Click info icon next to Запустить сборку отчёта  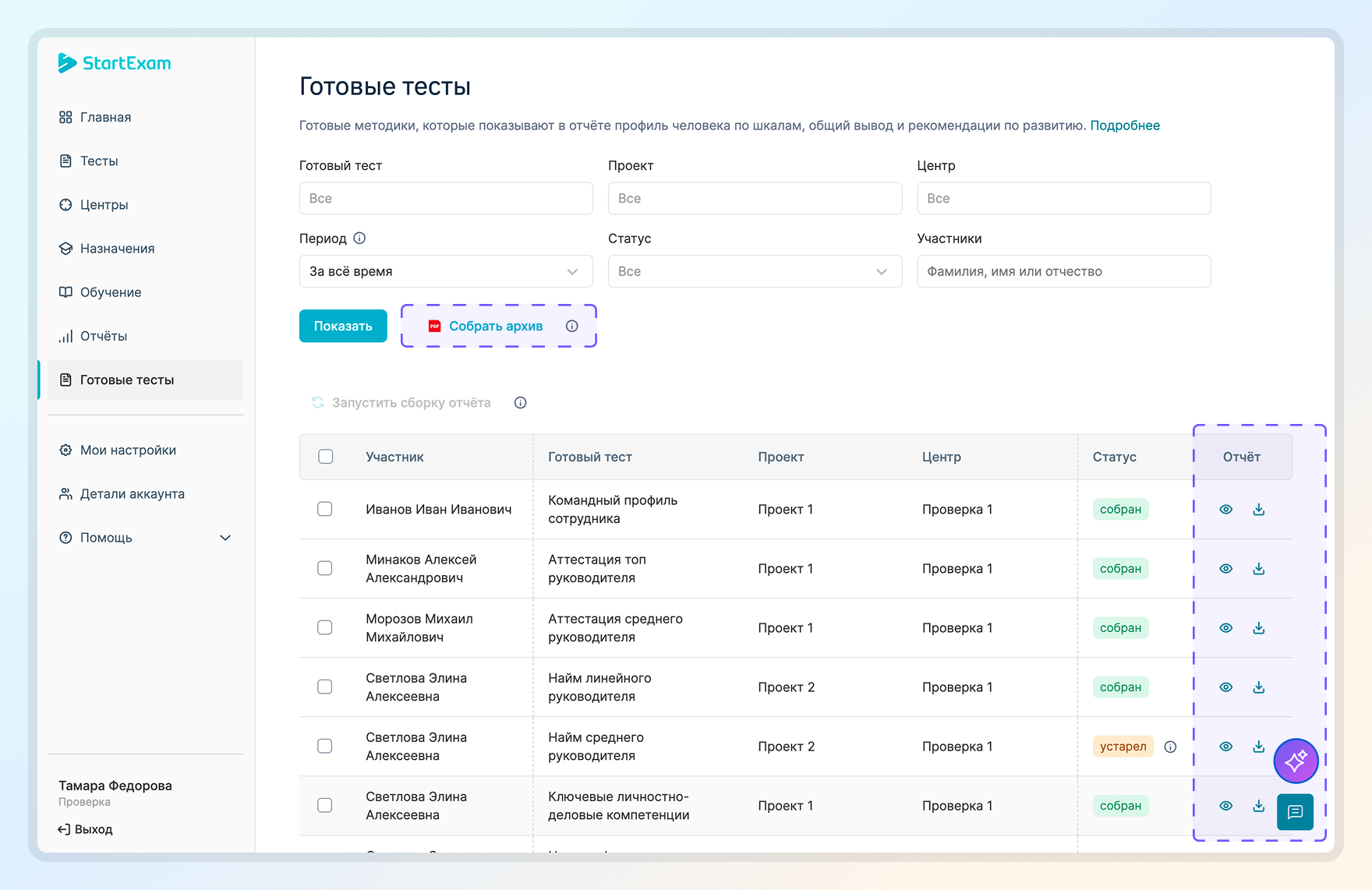point(521,403)
